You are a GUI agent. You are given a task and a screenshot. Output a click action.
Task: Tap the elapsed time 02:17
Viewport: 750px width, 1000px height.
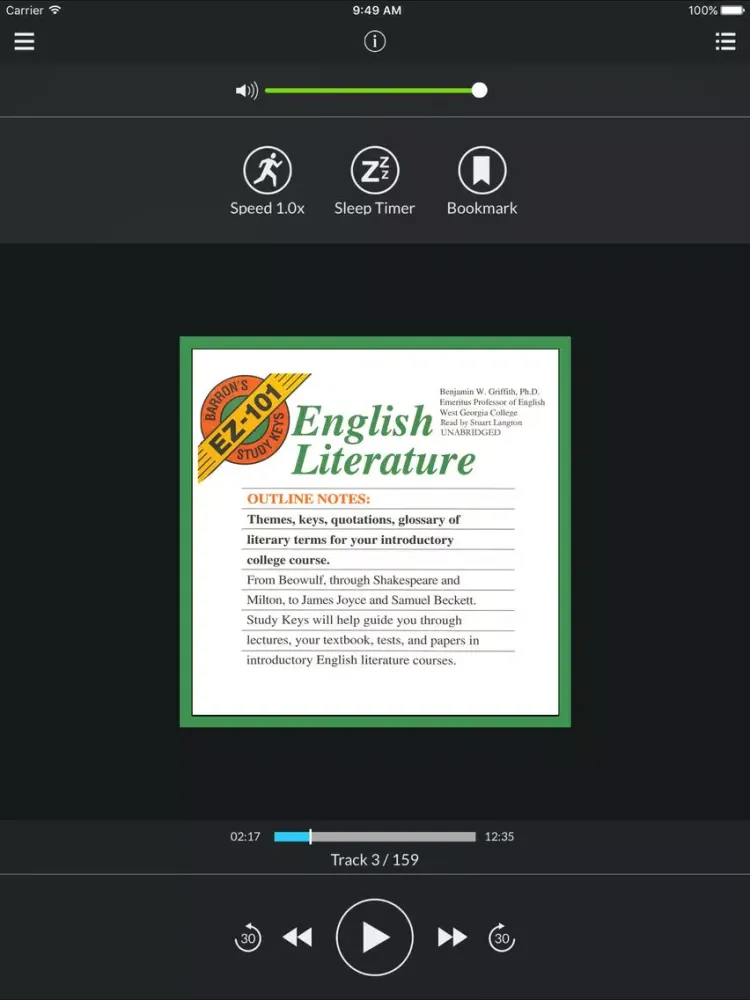click(x=246, y=837)
